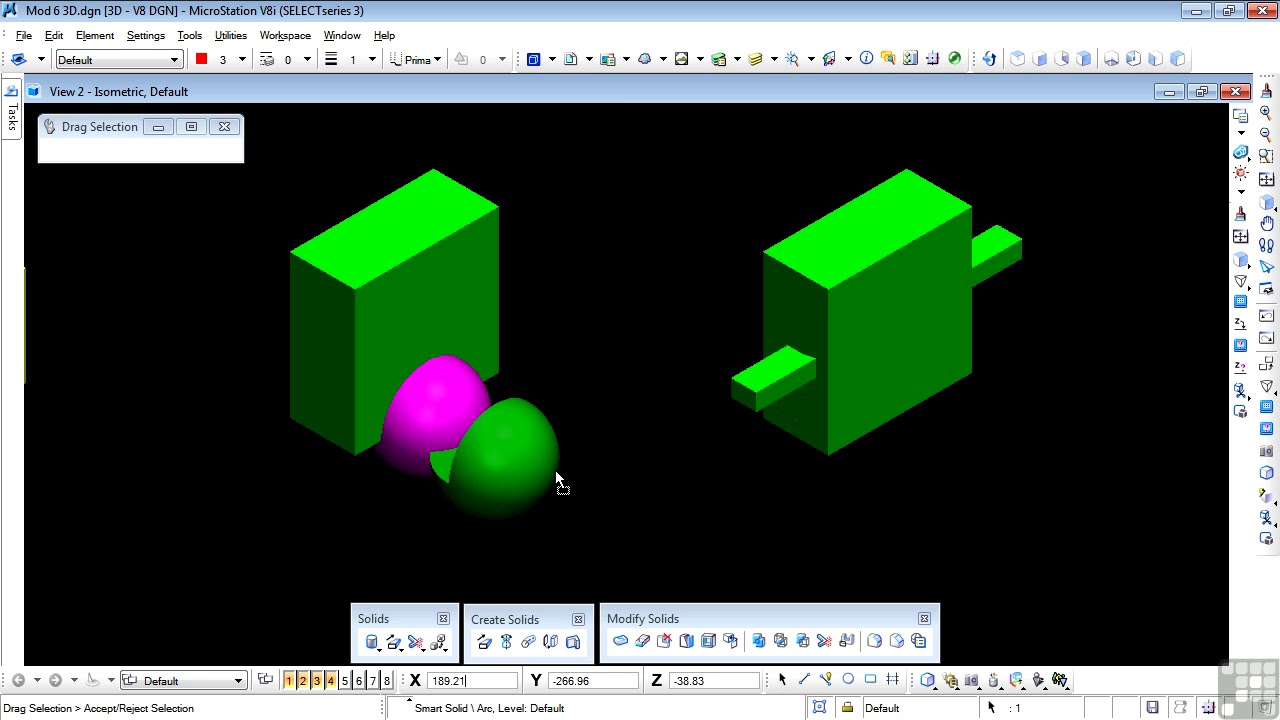Click last tool in the Create Solids toolbox
1280x720 pixels.
(x=573, y=642)
